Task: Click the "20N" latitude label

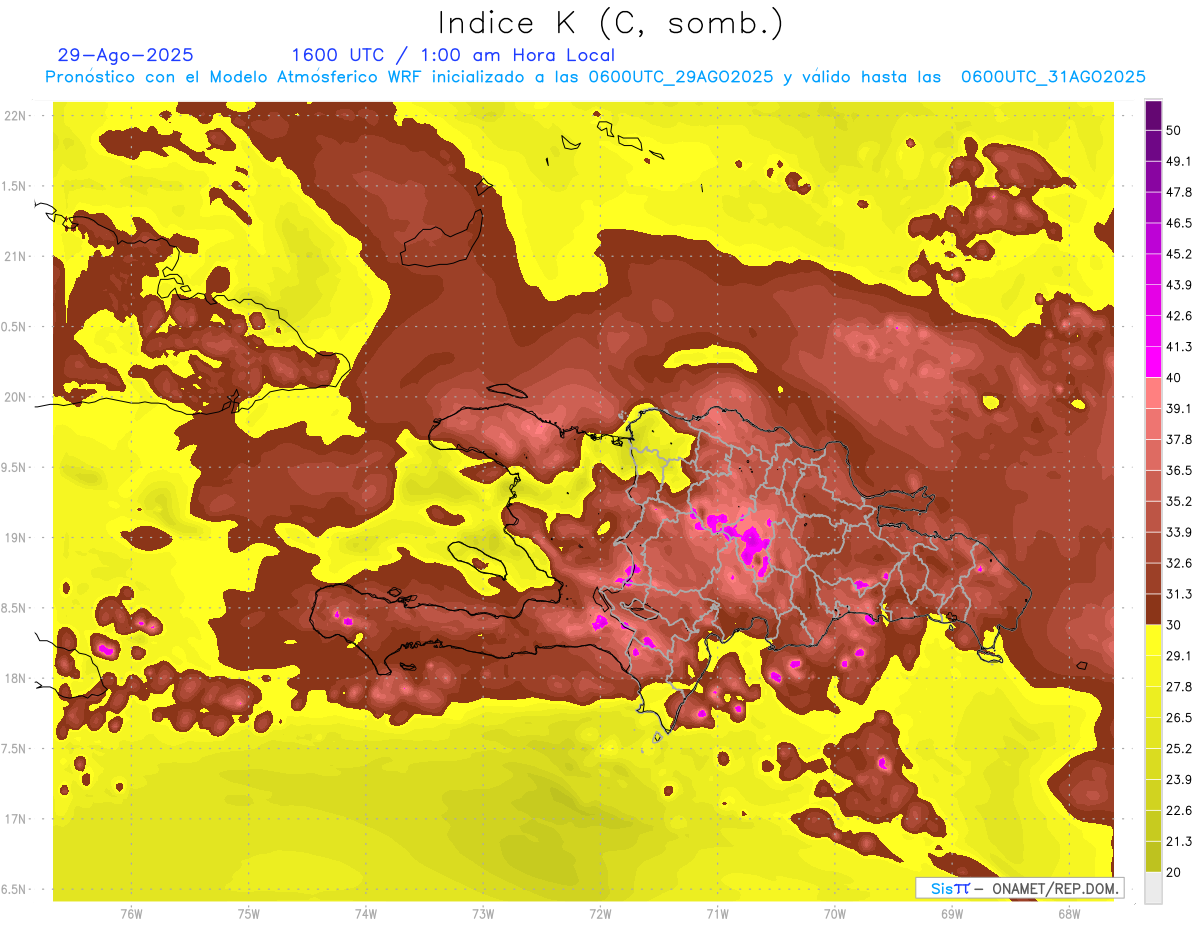Action: tap(16, 397)
